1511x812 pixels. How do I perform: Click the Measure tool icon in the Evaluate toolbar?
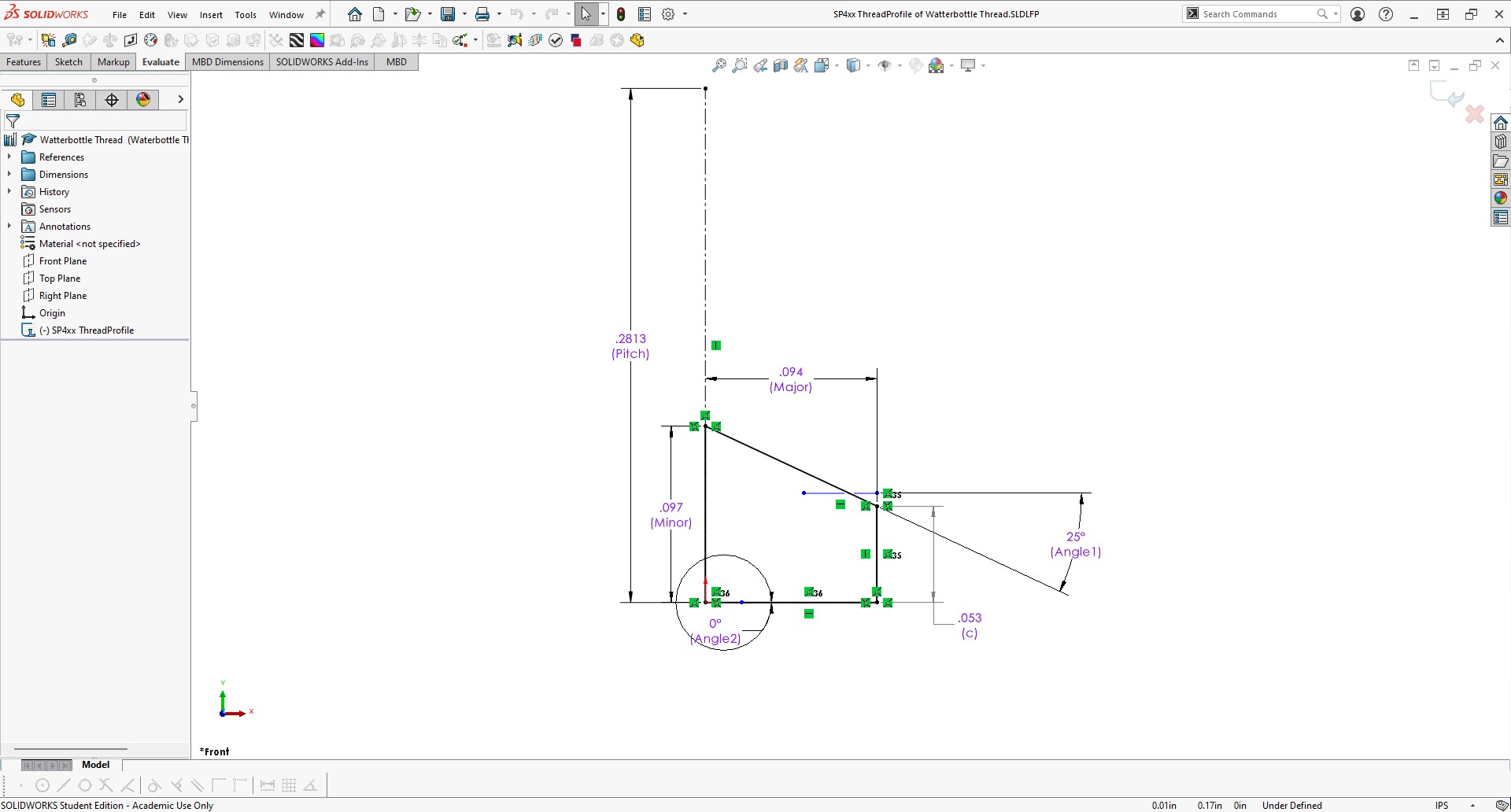(69, 40)
